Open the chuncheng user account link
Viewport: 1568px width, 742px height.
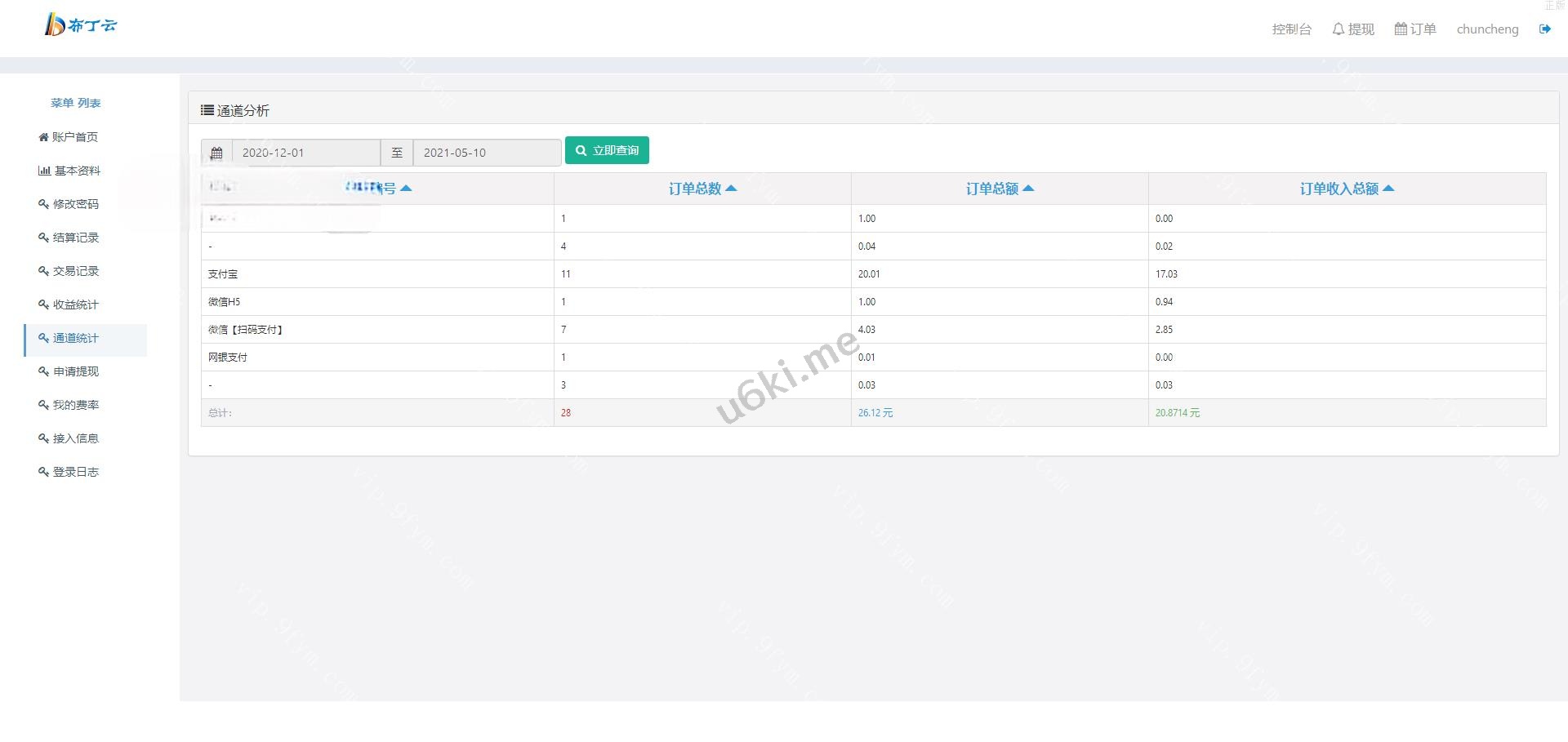point(1487,29)
